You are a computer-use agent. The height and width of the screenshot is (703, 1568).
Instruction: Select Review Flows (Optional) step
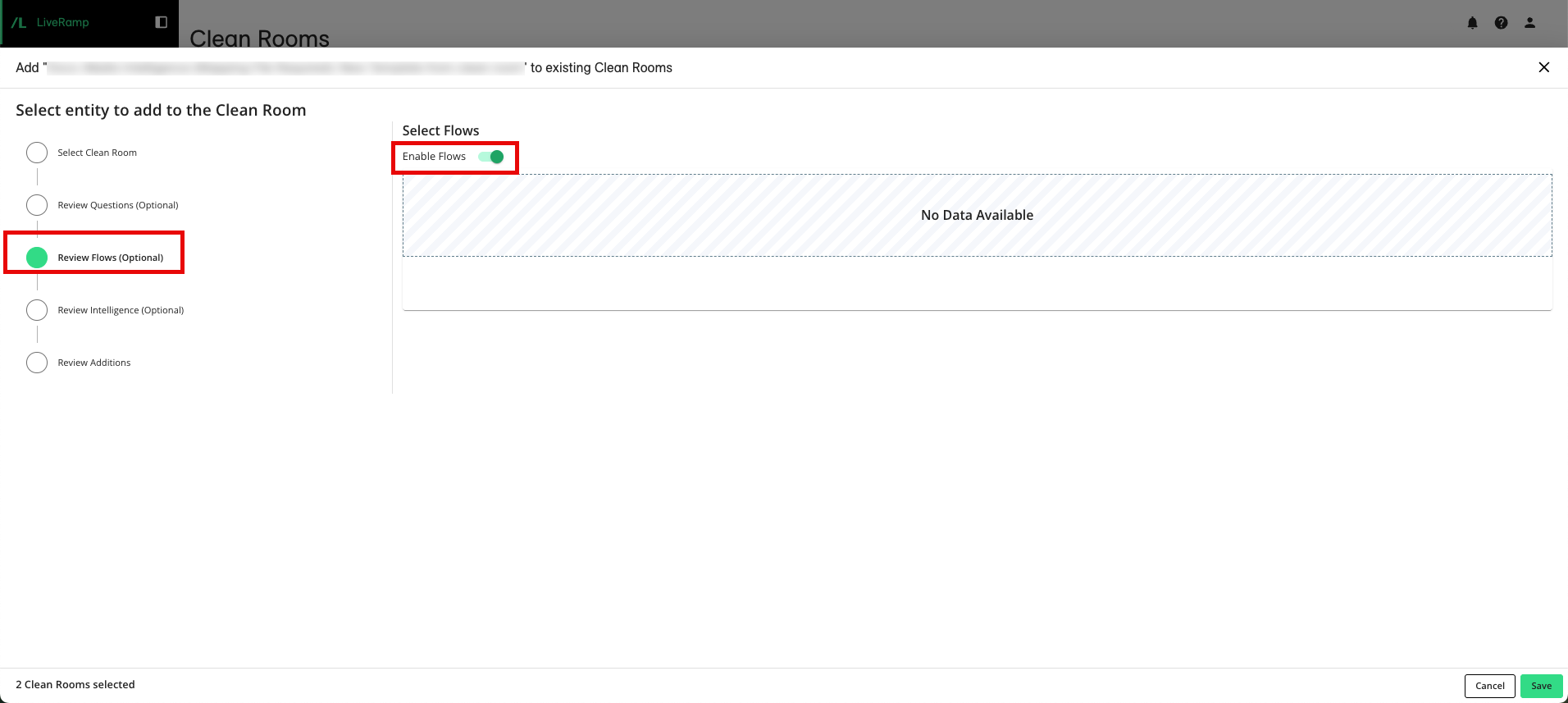point(95,258)
